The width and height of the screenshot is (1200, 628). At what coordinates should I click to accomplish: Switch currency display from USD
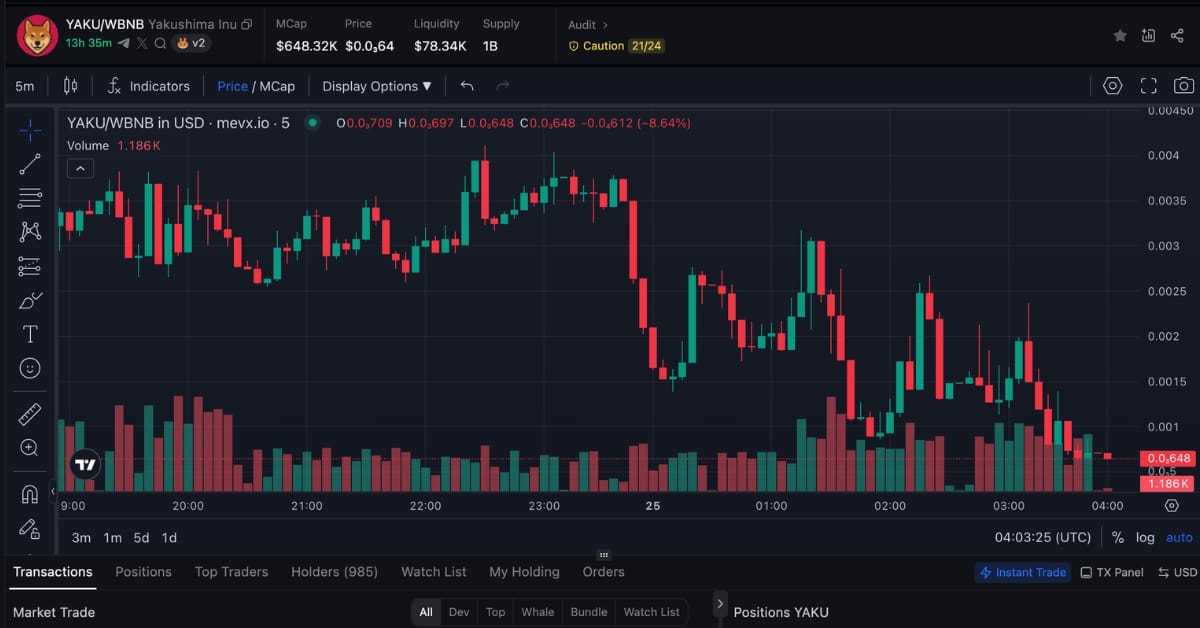[1177, 573]
